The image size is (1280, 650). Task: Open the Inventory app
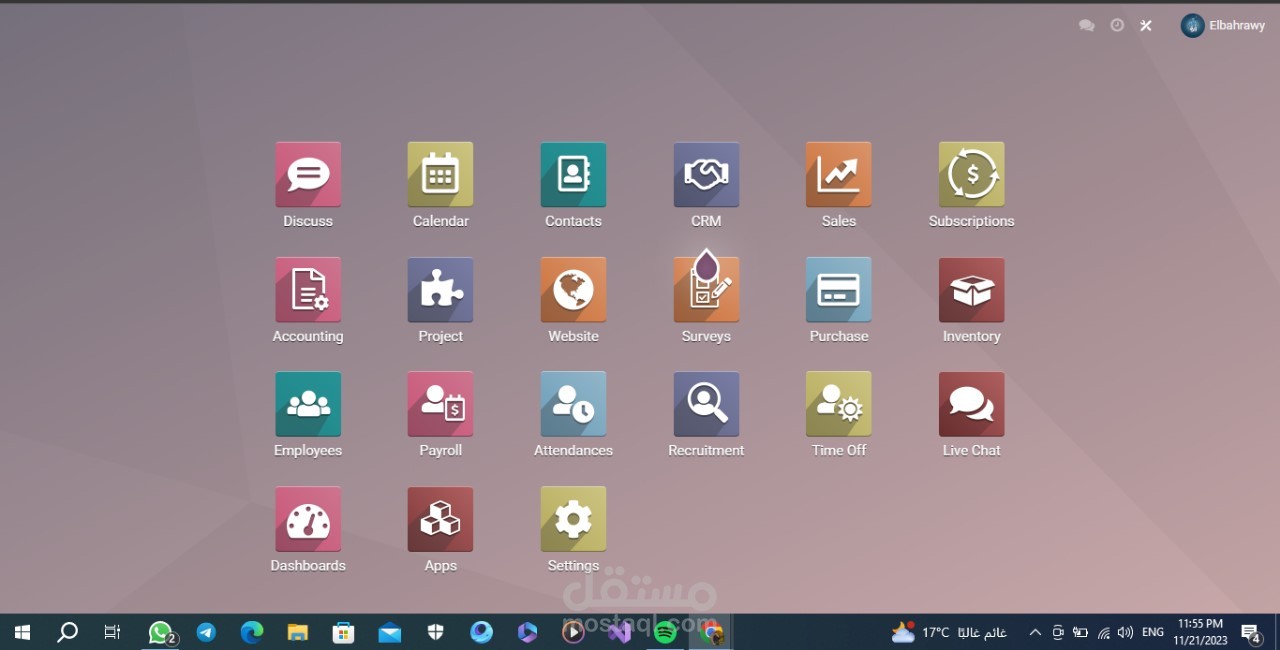click(x=971, y=290)
